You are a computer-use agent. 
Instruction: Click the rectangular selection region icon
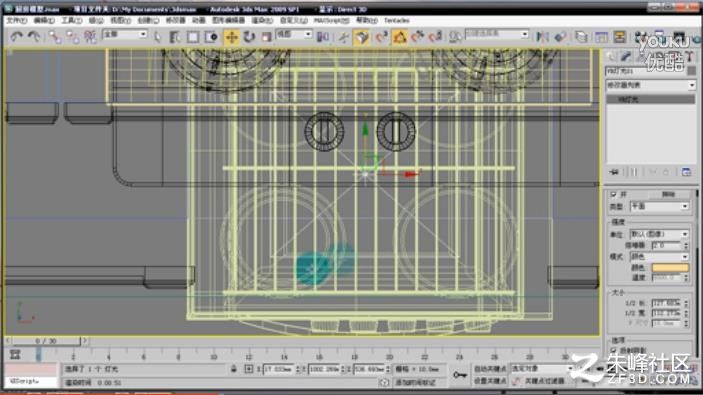tap(193, 37)
